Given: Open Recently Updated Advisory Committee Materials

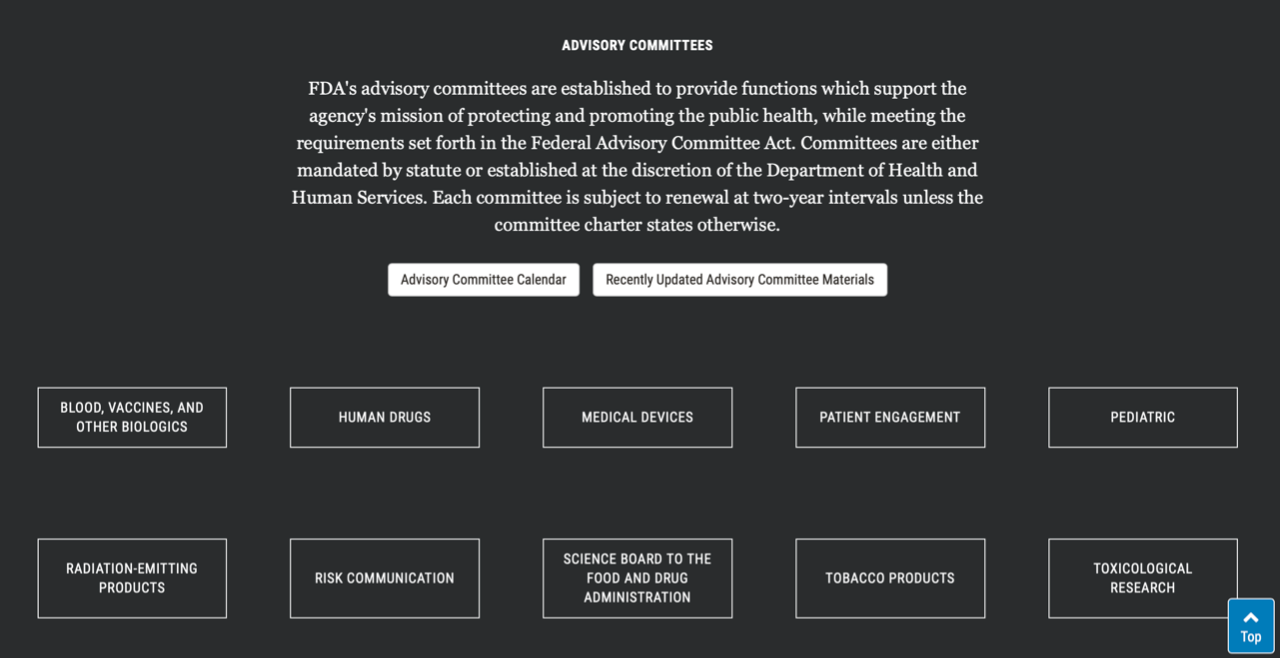Looking at the screenshot, I should click(x=739, y=280).
